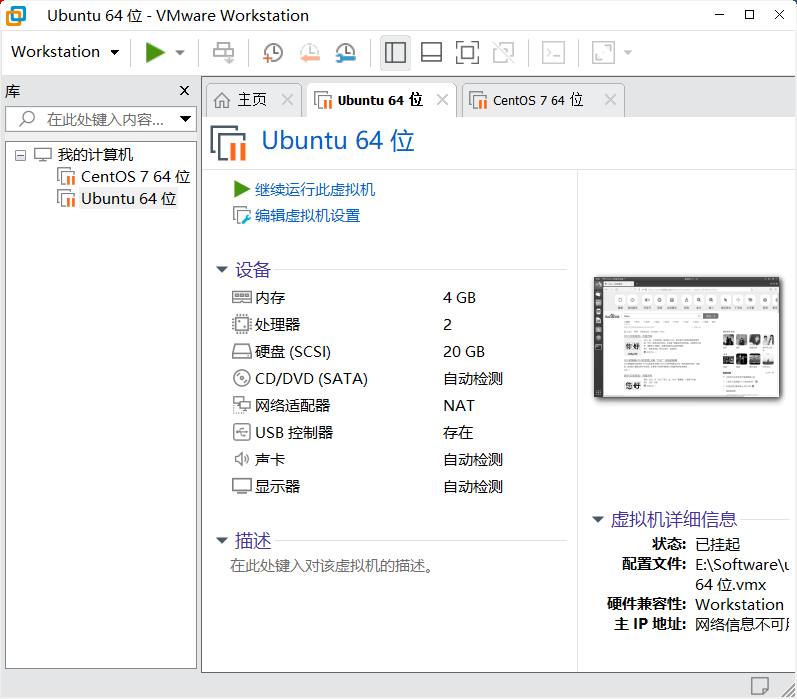
Task: Enter full screen mode icon
Action: (x=467, y=52)
